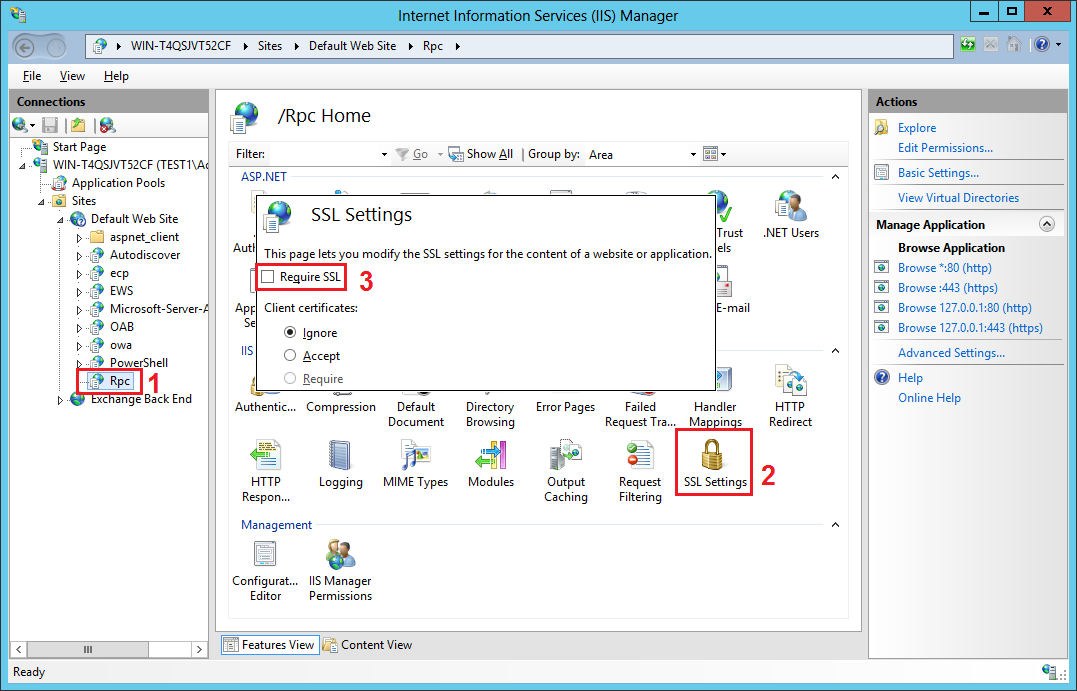Open HTTP Response Headers feature
Image resolution: width=1077 pixels, height=691 pixels.
click(266, 471)
